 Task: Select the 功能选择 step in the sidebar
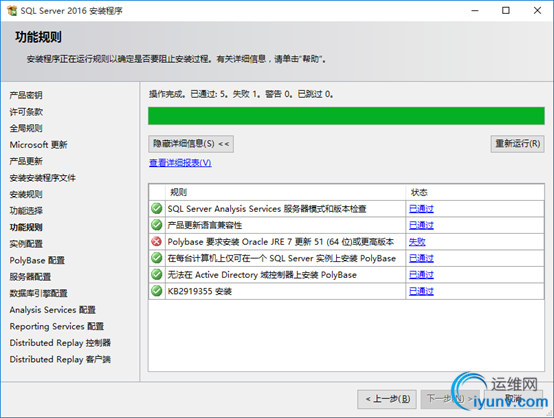26,211
